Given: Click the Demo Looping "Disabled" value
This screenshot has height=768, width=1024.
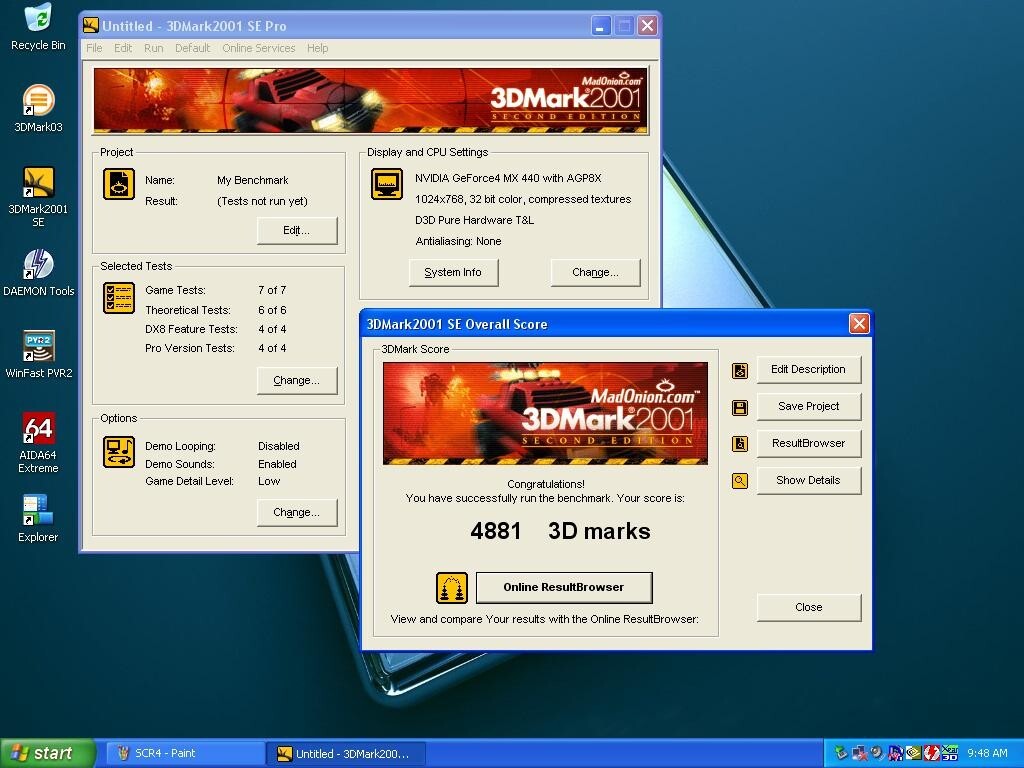Looking at the screenshot, I should tap(279, 446).
